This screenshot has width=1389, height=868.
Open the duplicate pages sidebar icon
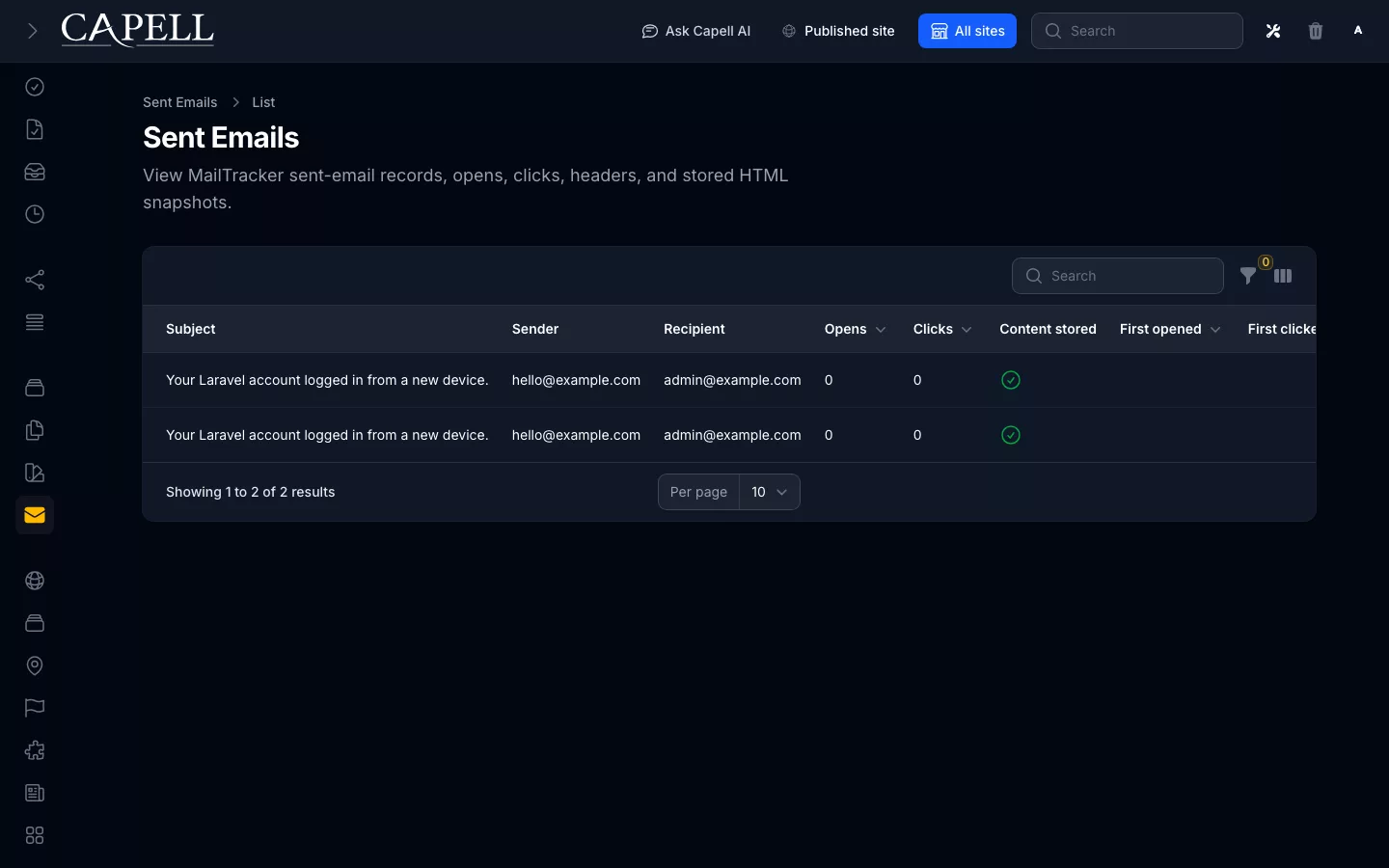pyautogui.click(x=35, y=430)
